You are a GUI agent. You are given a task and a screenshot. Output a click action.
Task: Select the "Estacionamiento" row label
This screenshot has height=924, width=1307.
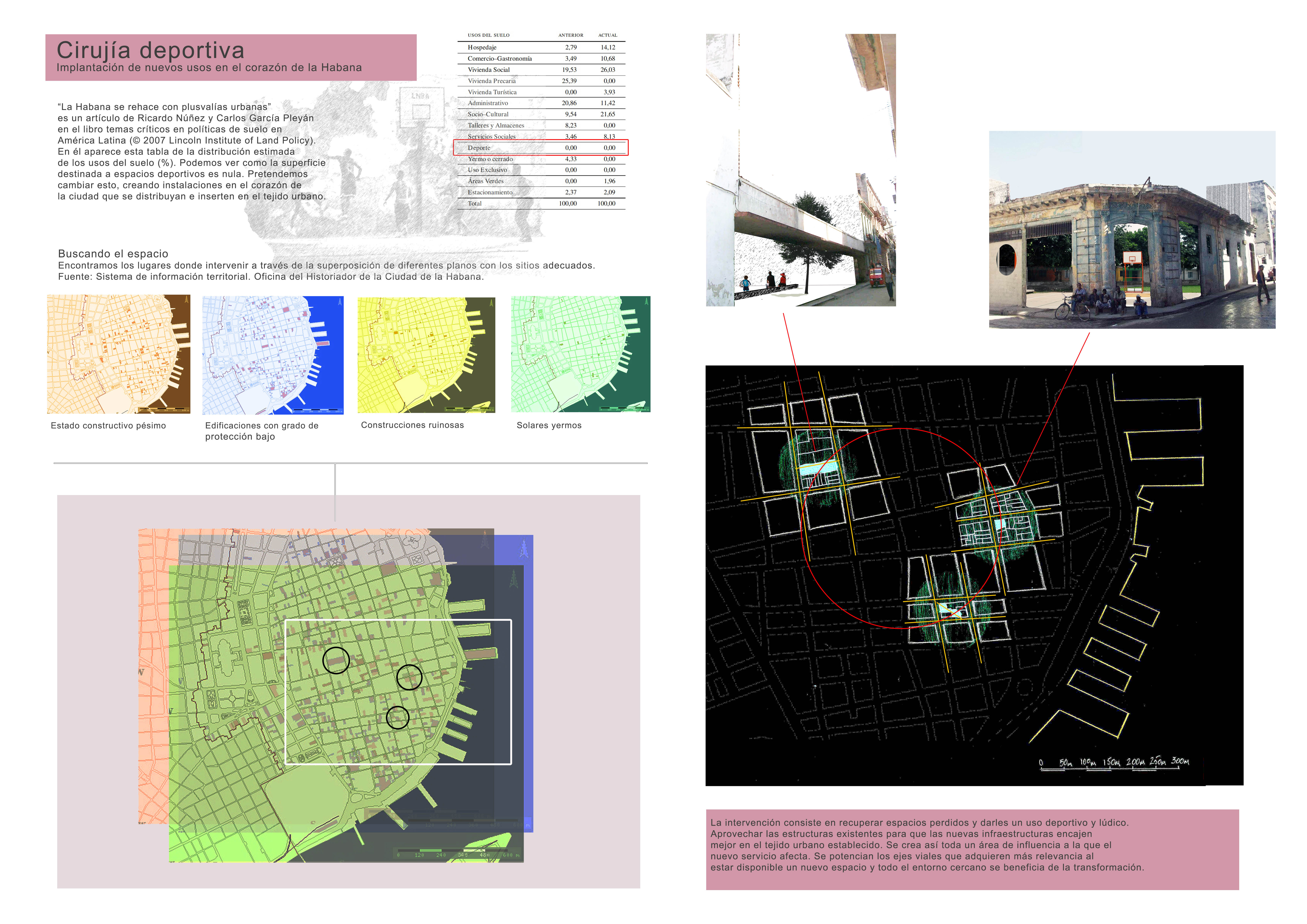(490, 192)
